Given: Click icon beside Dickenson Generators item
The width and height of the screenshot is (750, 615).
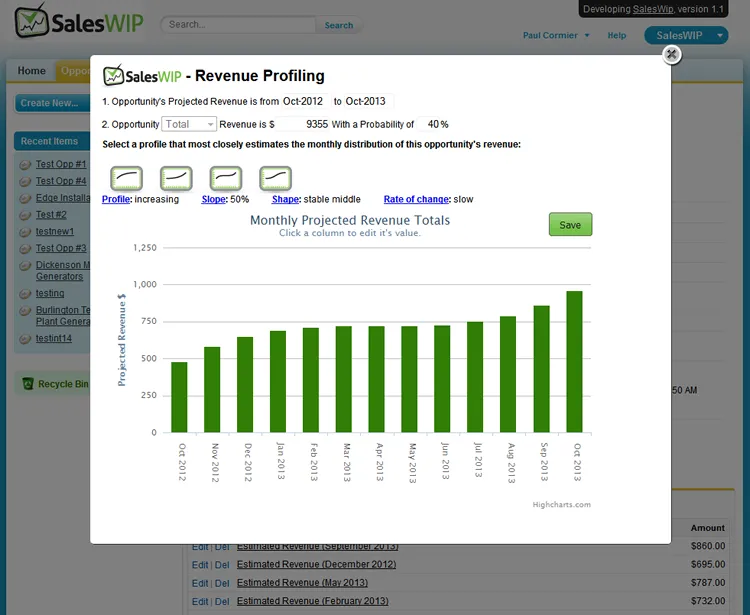Looking at the screenshot, I should coord(25,265).
